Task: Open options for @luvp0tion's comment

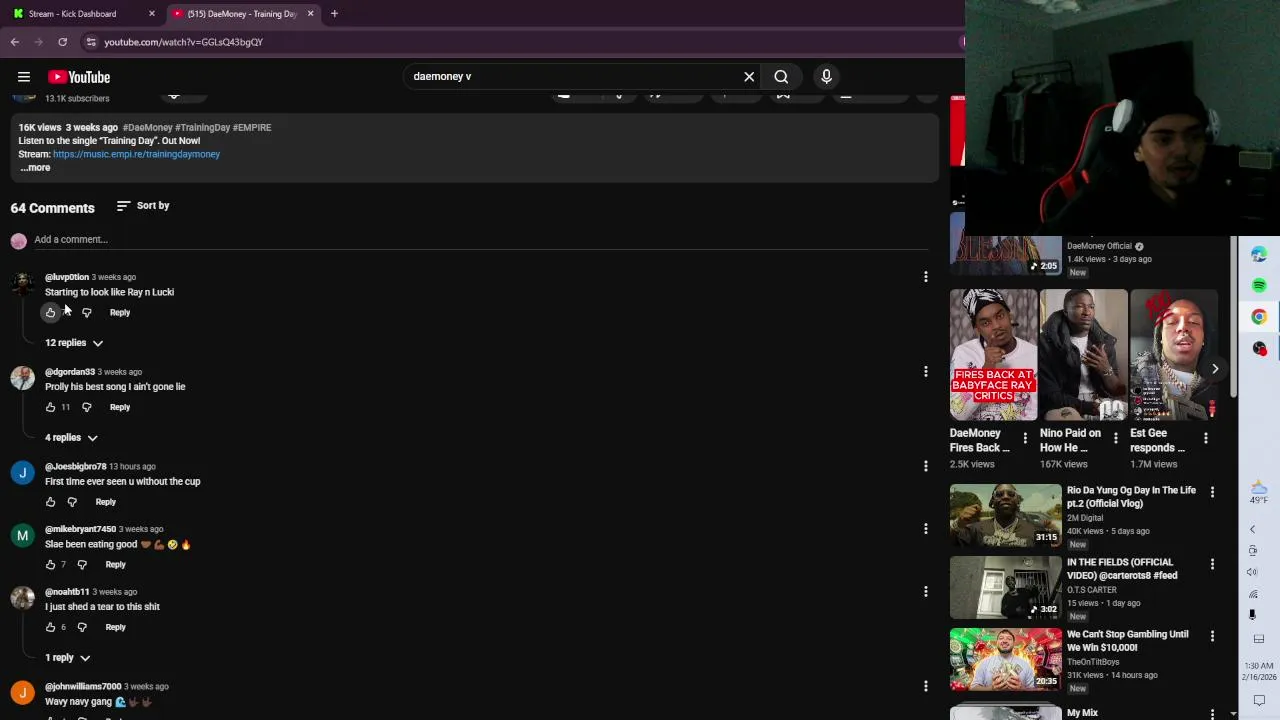Action: (x=925, y=277)
